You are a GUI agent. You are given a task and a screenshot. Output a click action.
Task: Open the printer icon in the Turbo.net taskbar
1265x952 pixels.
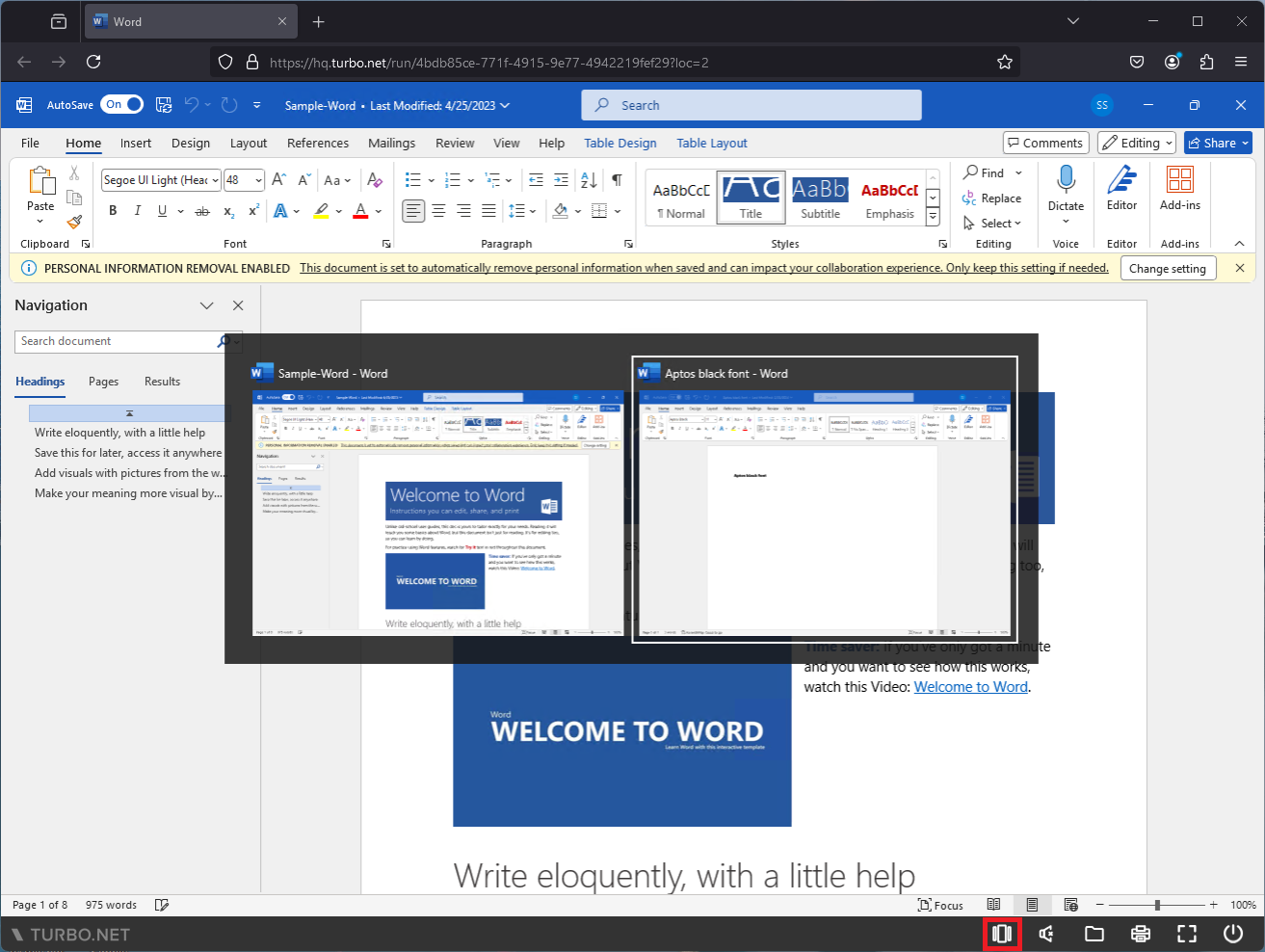[1140, 933]
